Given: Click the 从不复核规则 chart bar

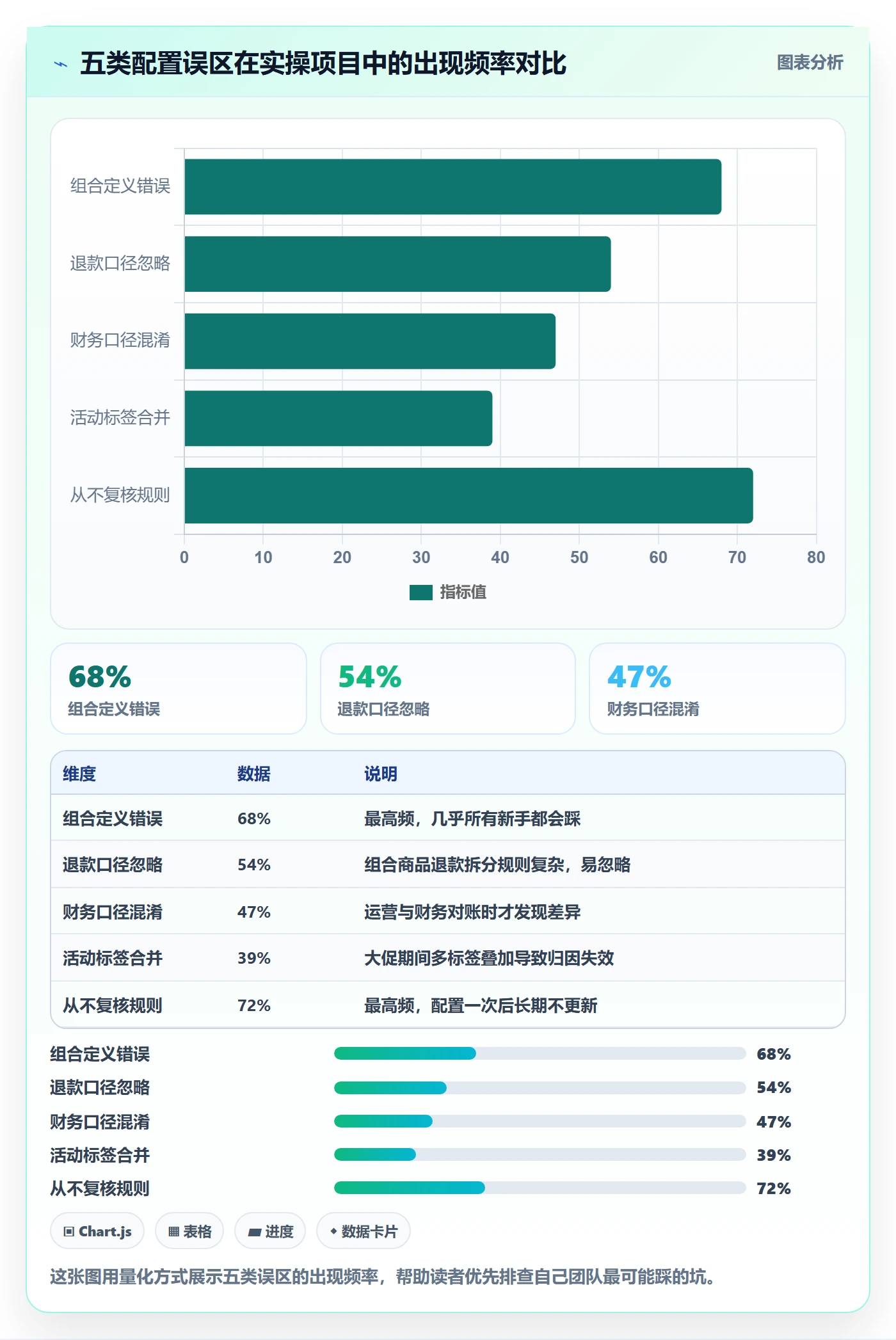Looking at the screenshot, I should click(x=468, y=495).
